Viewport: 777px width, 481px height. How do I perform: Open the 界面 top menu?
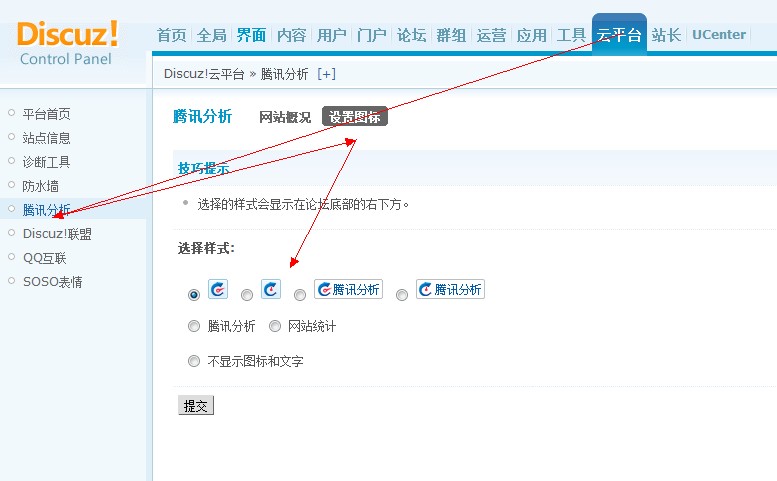coord(251,35)
